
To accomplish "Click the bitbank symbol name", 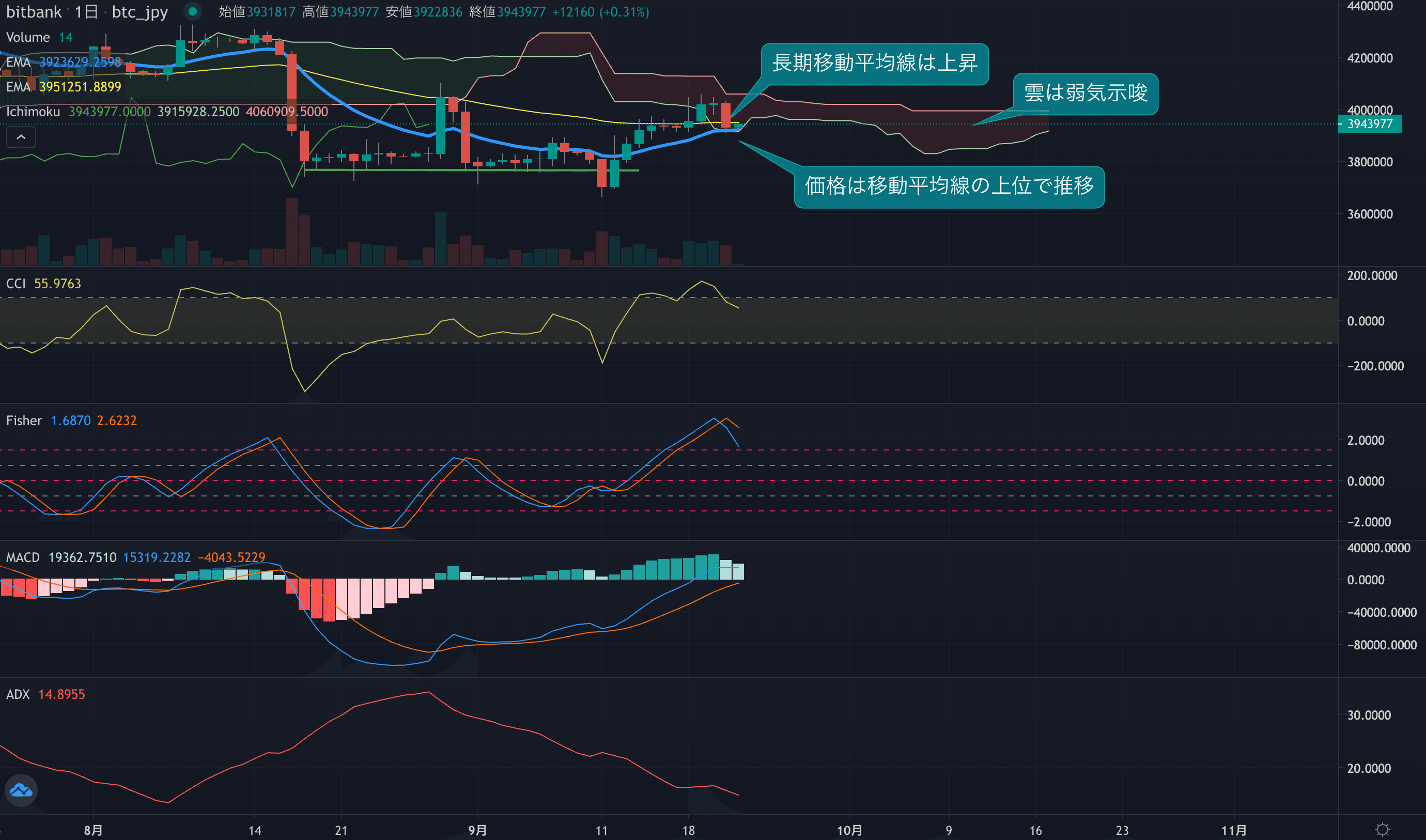I will (x=34, y=12).
